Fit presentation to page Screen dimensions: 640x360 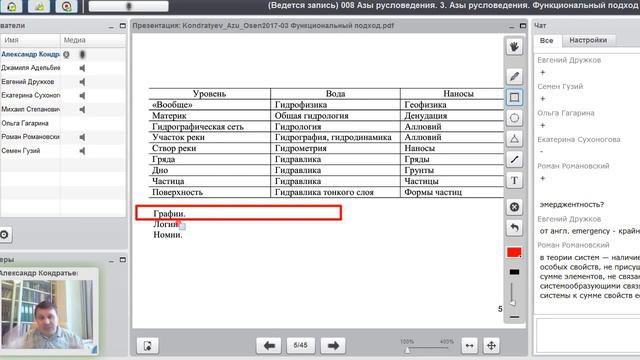pos(491,346)
